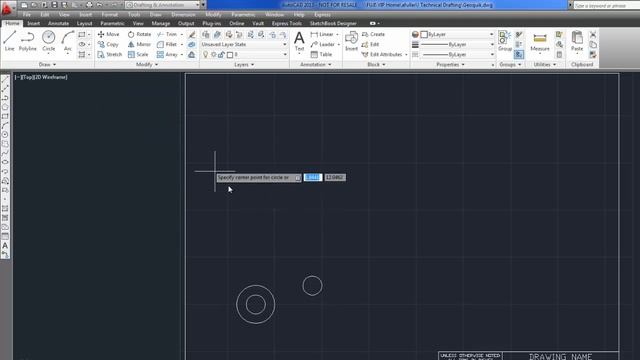Click the Move tool

coord(109,34)
